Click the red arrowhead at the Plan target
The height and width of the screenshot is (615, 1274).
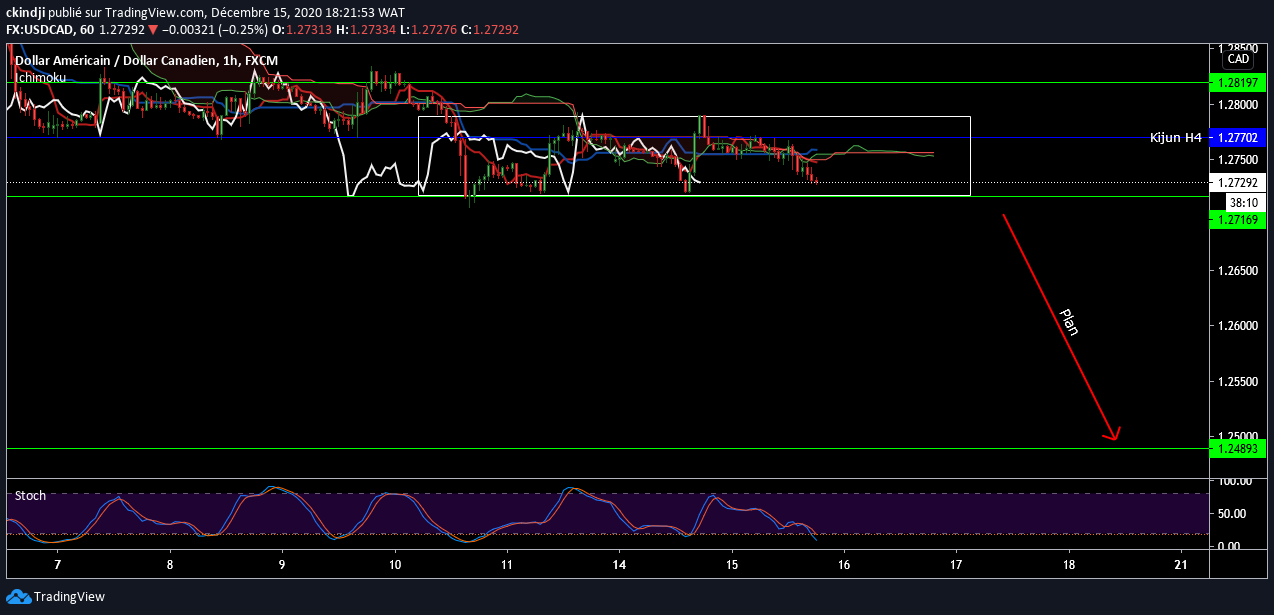click(1112, 434)
